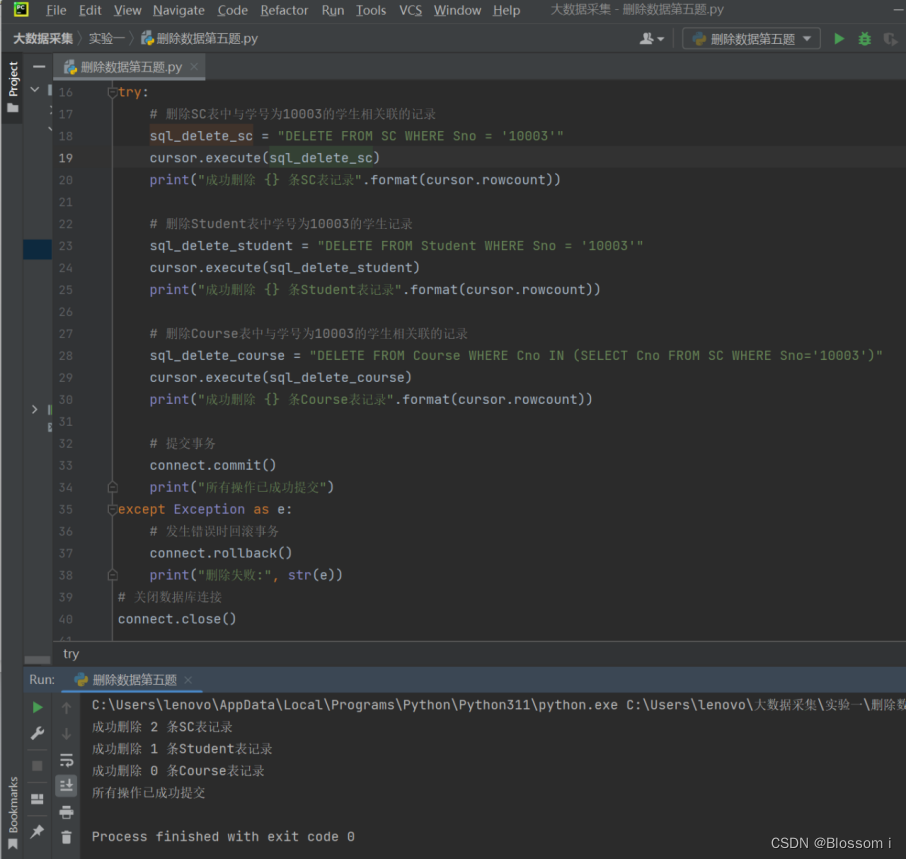Open the VCS menu
Viewport: 907px width, 859px height.
(x=411, y=10)
